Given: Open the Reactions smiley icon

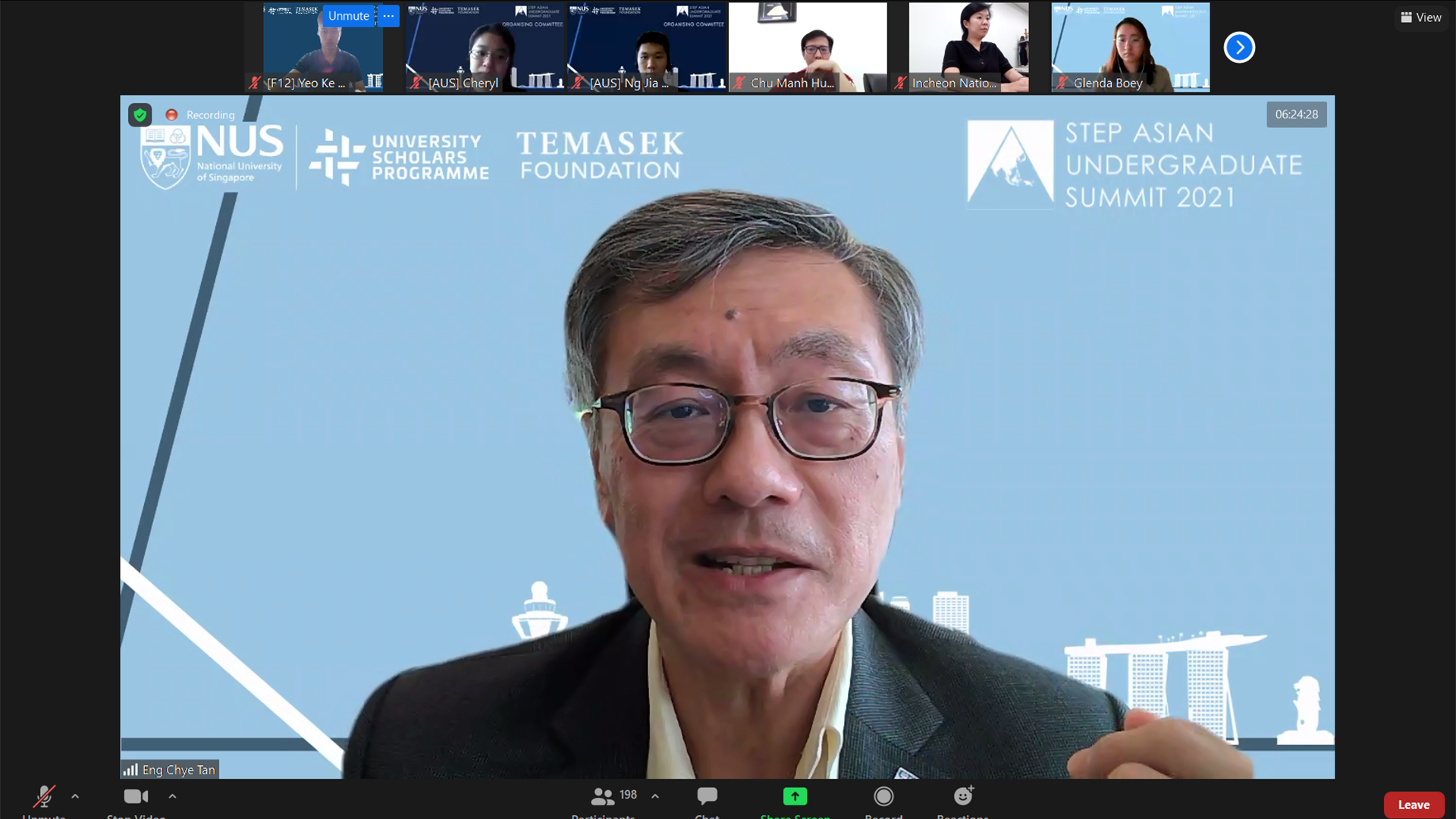Looking at the screenshot, I should 963,796.
